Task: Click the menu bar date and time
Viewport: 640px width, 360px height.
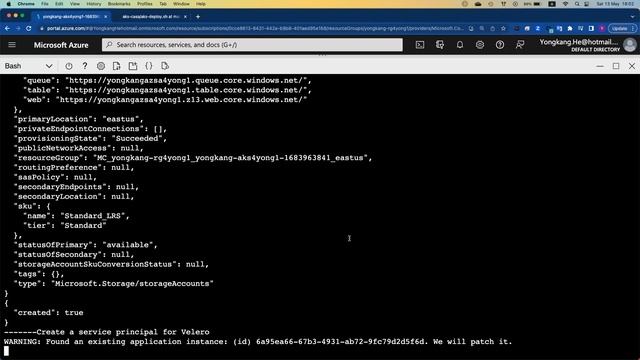Action: (x=615, y=4)
